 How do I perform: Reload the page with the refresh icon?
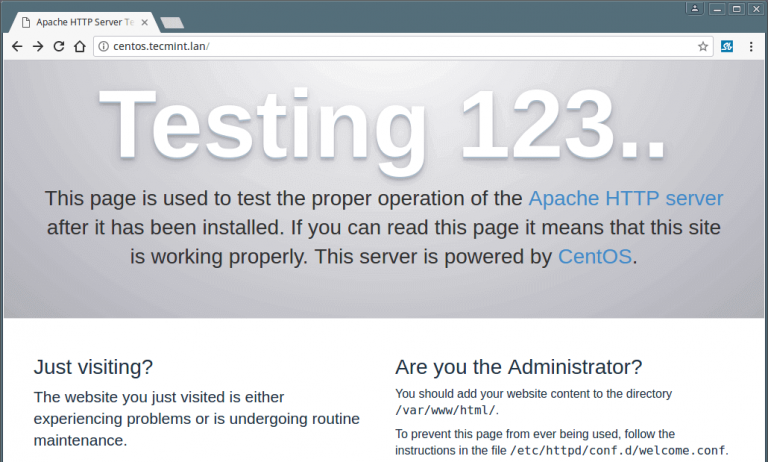(x=59, y=47)
